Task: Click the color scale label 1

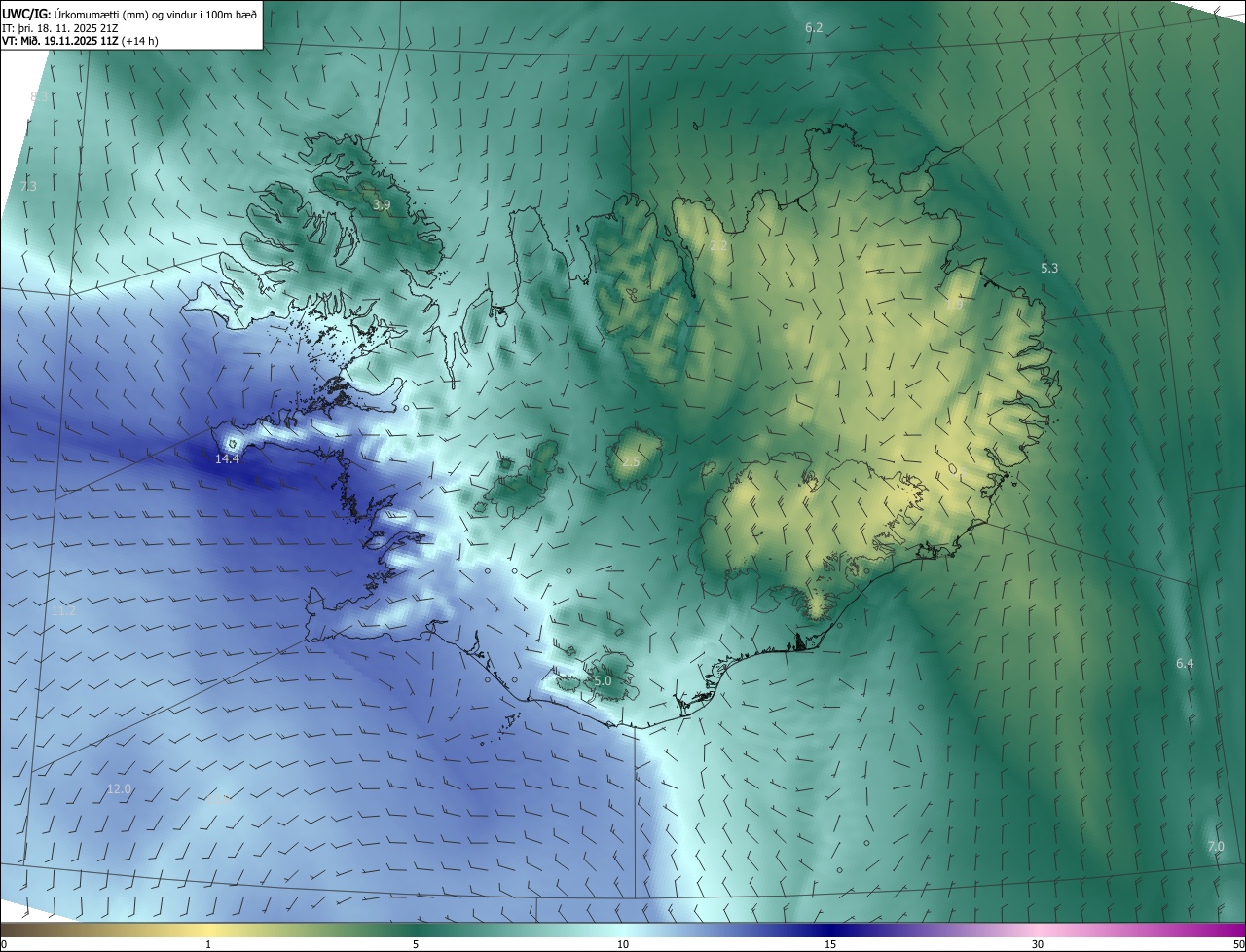Action: (x=208, y=944)
